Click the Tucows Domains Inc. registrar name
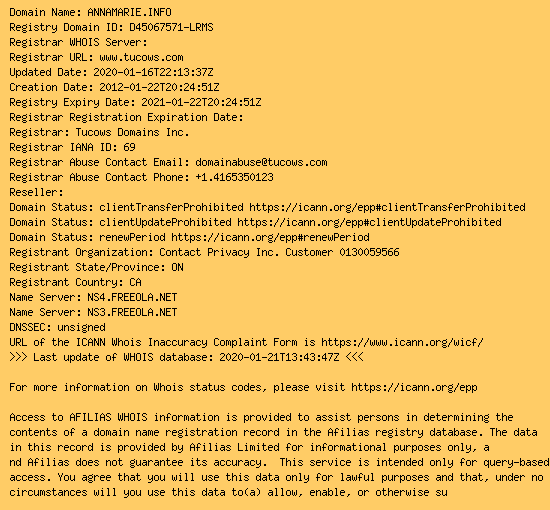 coord(132,132)
